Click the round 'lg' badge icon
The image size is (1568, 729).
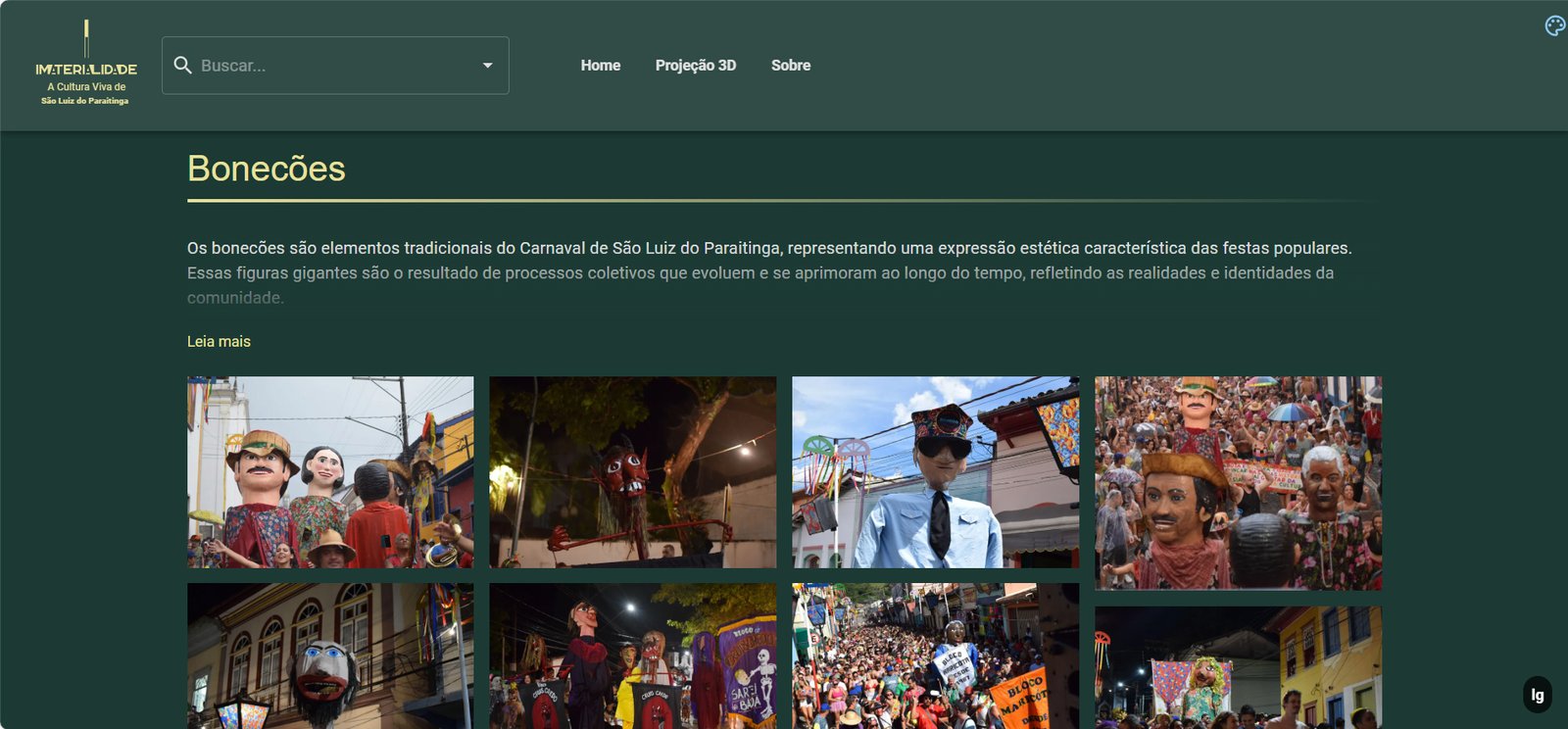tap(1538, 695)
